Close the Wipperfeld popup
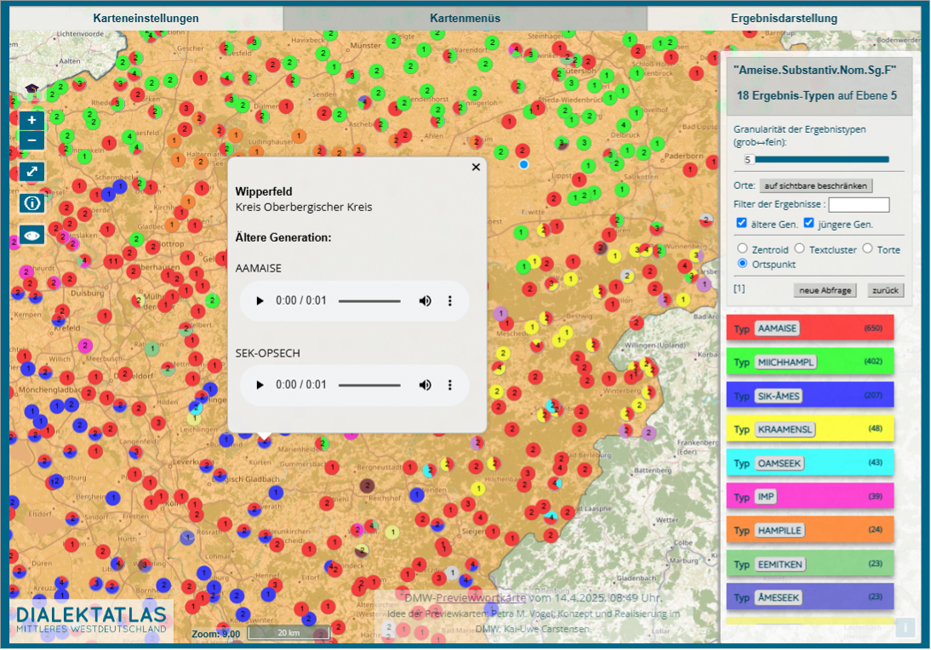This screenshot has height=650, width=931. [x=476, y=168]
